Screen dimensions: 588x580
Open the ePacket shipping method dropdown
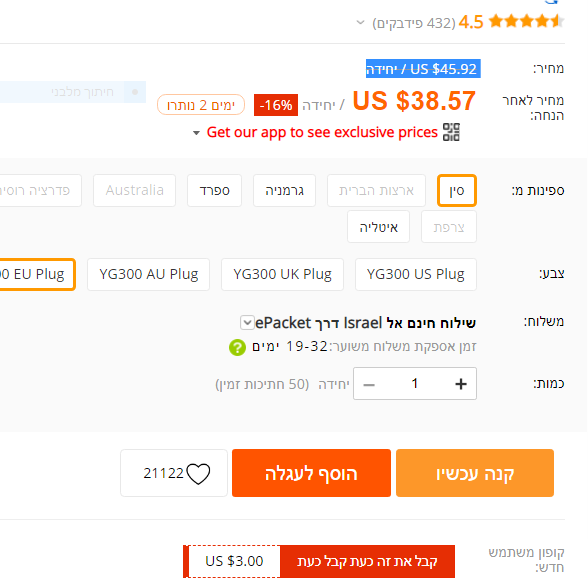(x=247, y=322)
